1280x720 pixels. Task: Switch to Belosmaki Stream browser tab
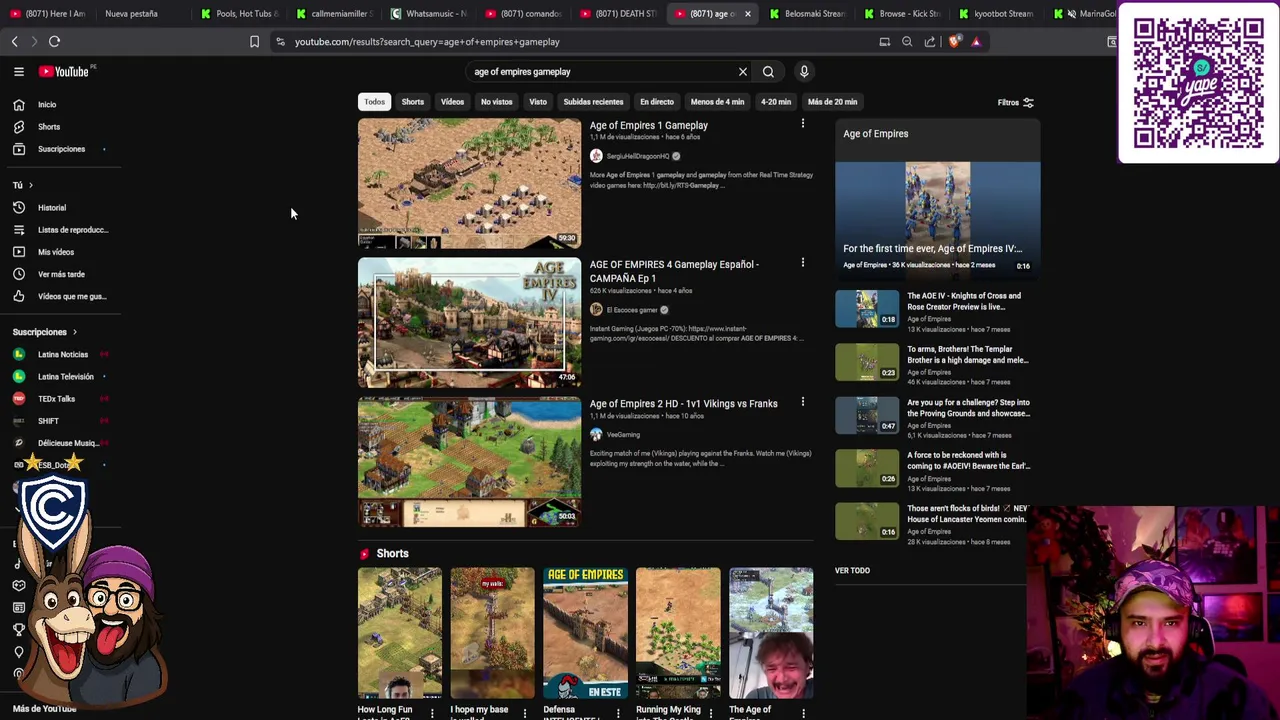pos(806,14)
